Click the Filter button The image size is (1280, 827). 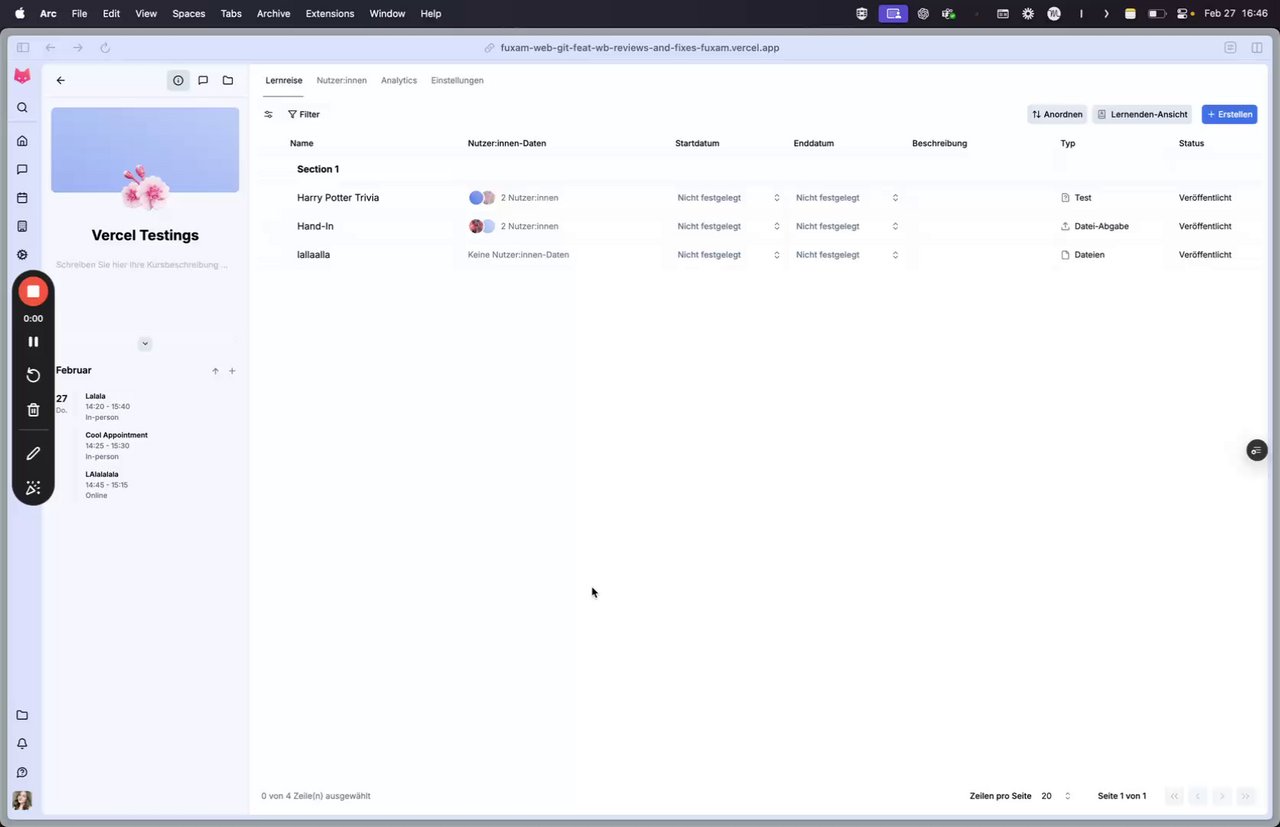click(304, 114)
